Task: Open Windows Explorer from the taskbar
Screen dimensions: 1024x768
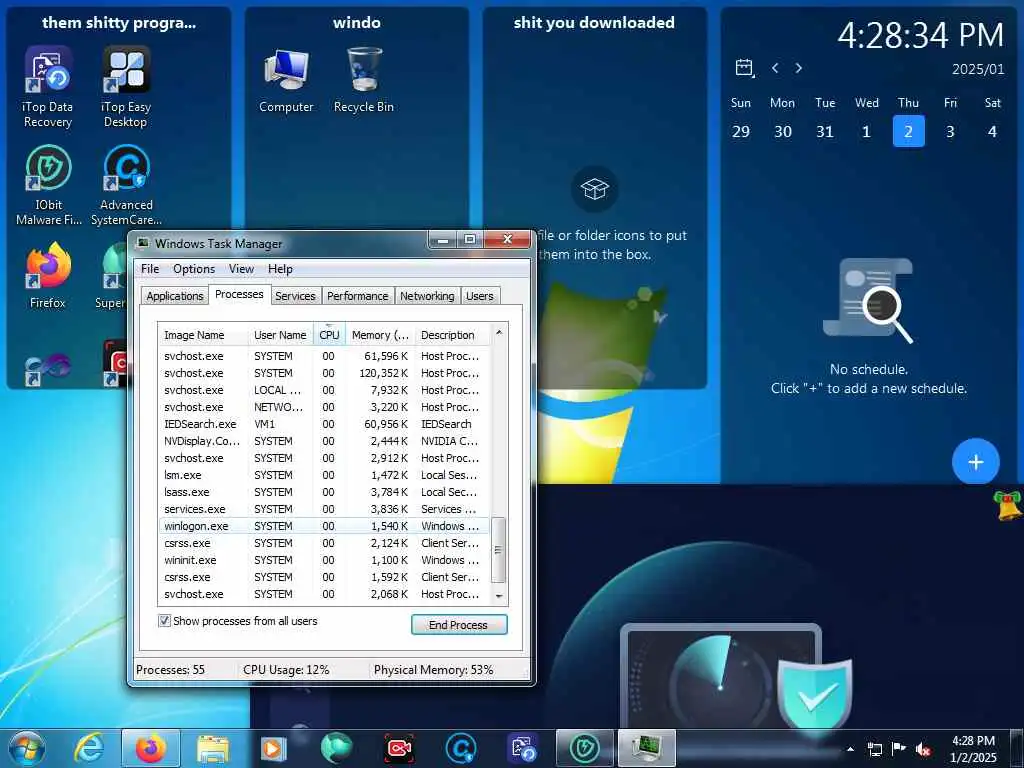Action: point(213,750)
